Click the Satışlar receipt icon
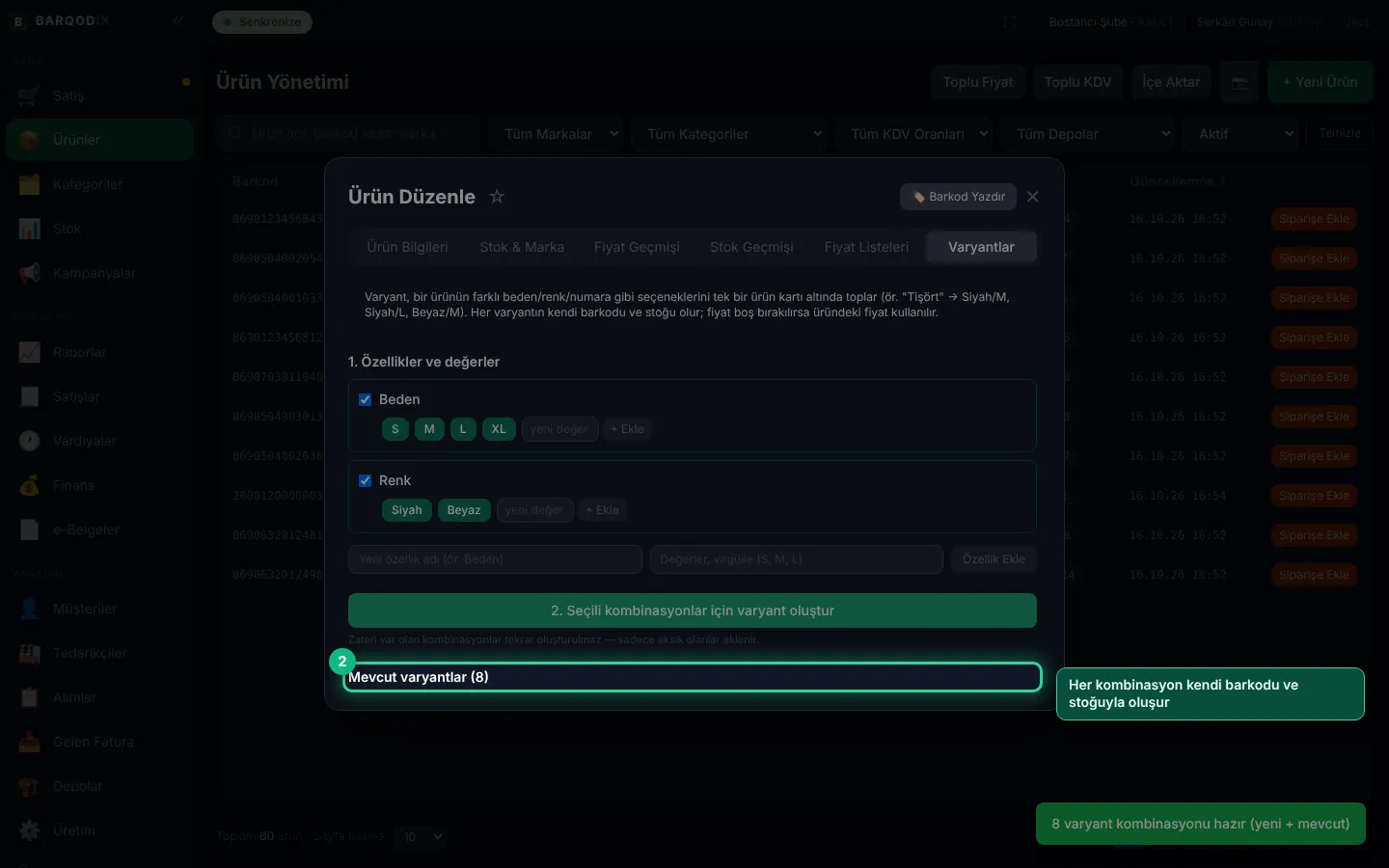The height and width of the screenshot is (868, 1389). (29, 396)
